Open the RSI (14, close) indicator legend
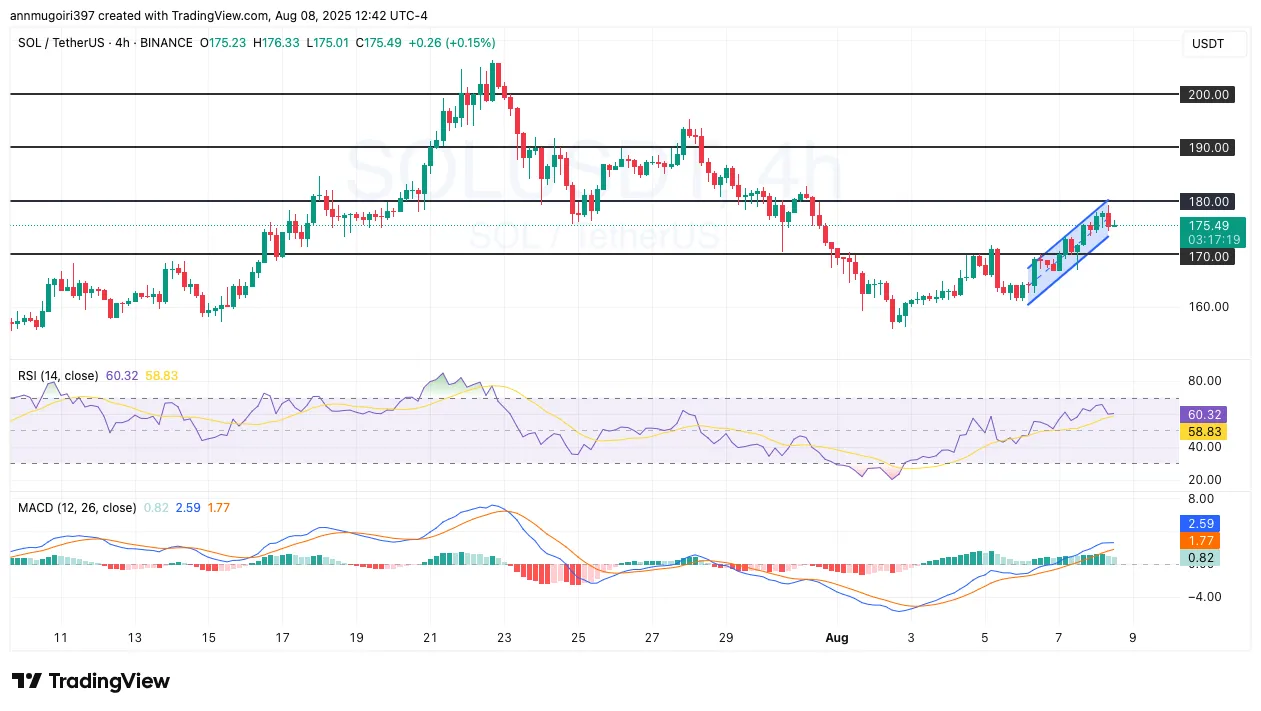This screenshot has width=1261, height=711. pyautogui.click(x=57, y=376)
